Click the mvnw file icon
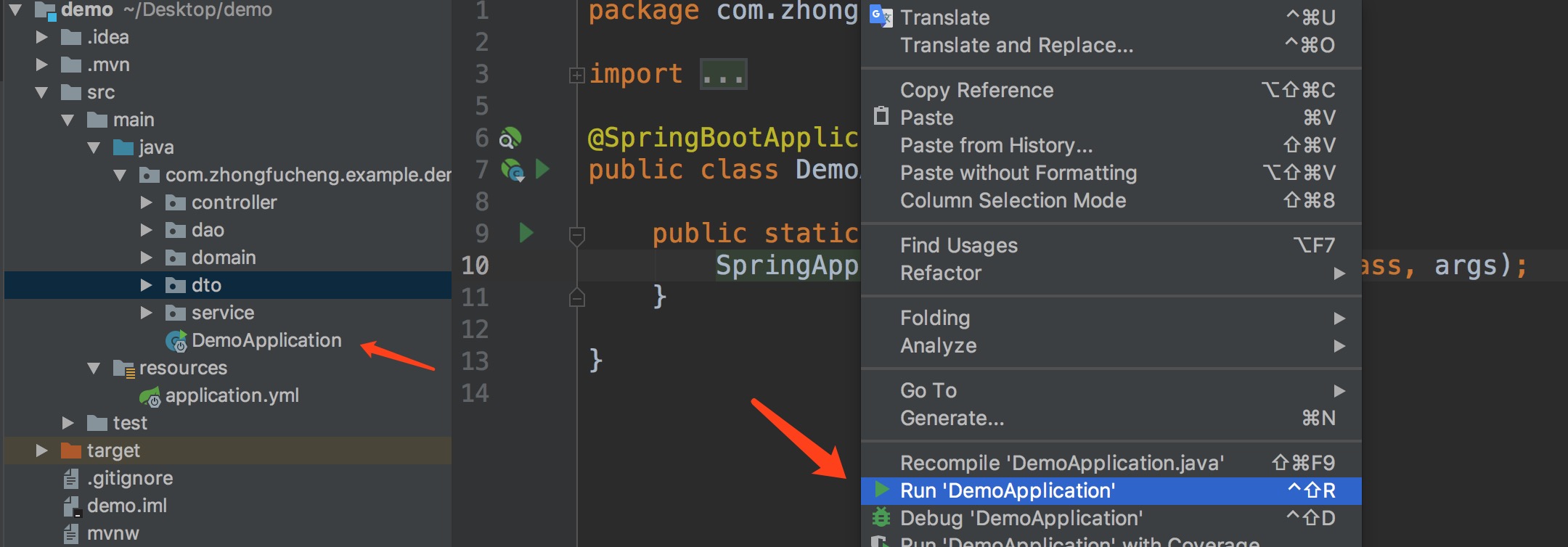 click(x=71, y=534)
